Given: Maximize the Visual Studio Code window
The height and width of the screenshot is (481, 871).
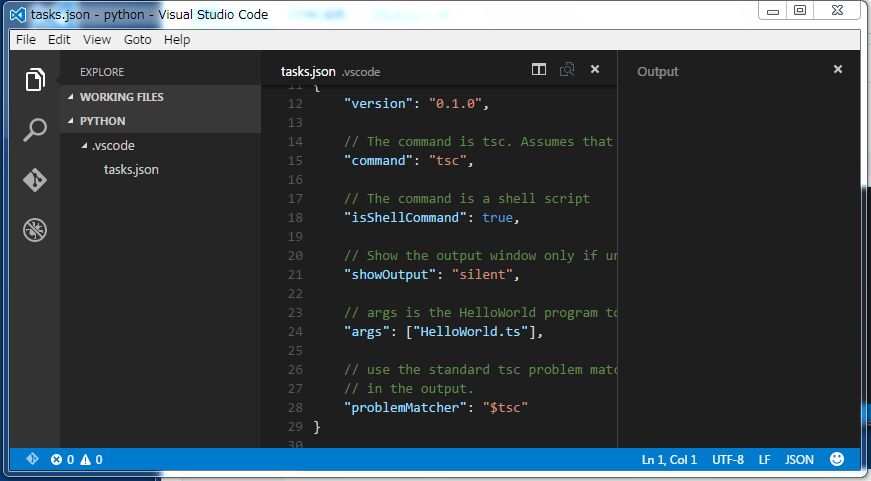Looking at the screenshot, I should click(800, 11).
